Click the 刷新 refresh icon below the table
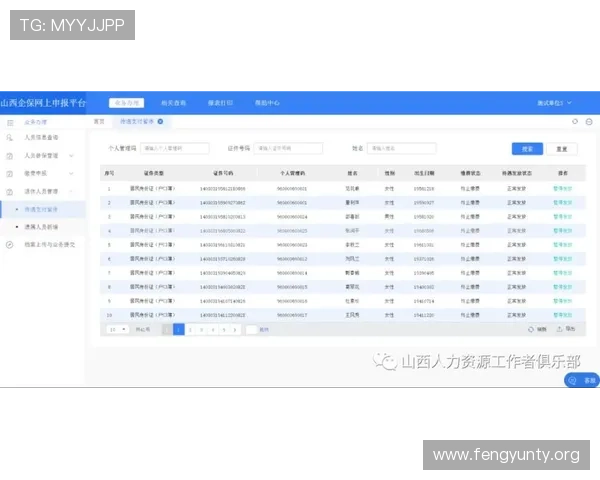The height and width of the screenshot is (480, 600). pos(531,329)
